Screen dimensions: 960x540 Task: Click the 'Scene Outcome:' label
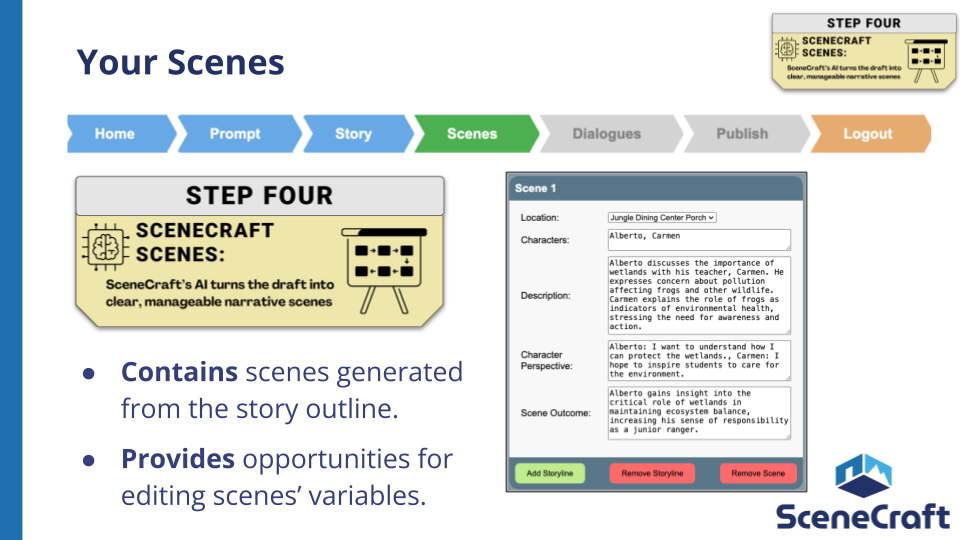coord(556,413)
